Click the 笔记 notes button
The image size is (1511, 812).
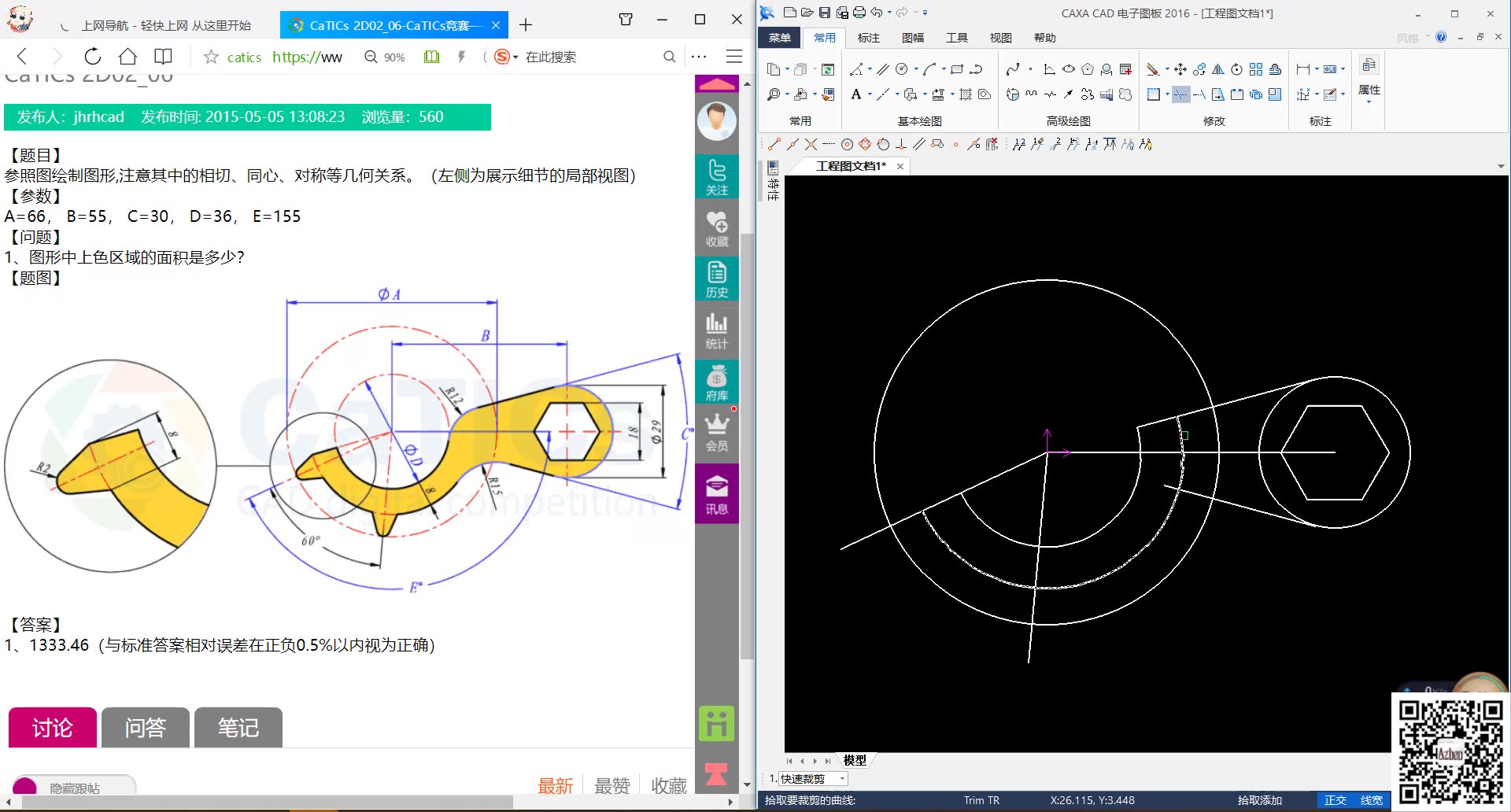coord(238,728)
